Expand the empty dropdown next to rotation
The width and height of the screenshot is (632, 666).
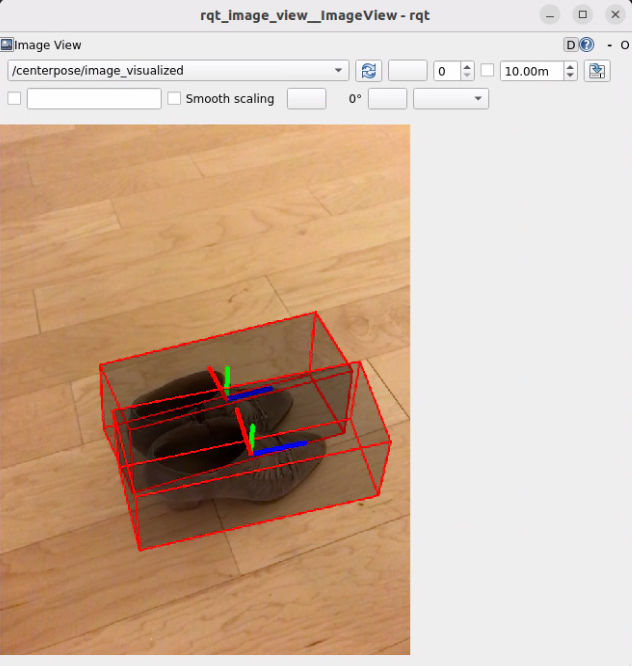point(450,99)
